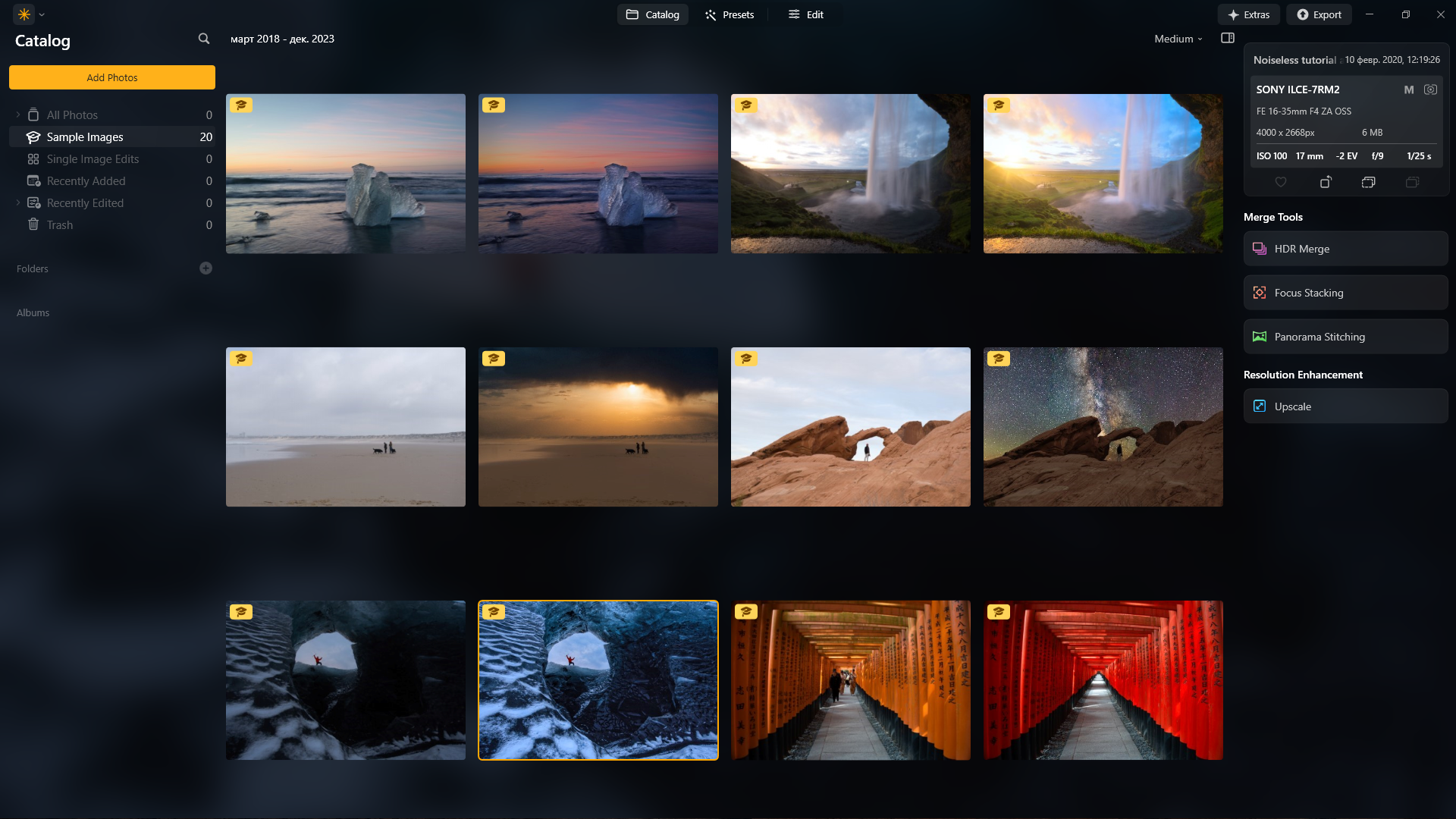Rotate the selected photo with the rotate icon
Viewport: 1456px width, 819px height.
point(1326,182)
